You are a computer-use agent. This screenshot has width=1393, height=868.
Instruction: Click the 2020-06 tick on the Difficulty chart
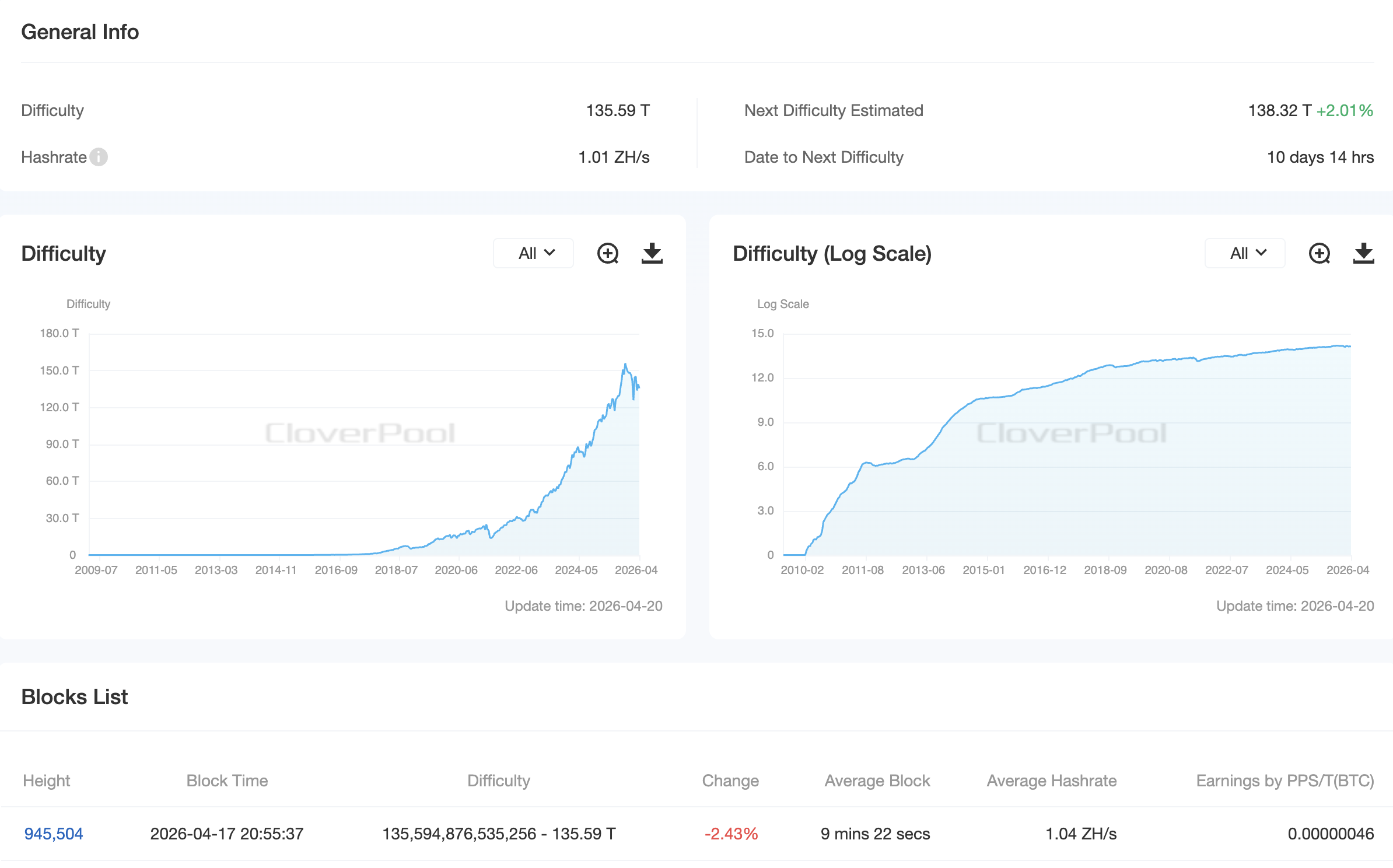coord(456,570)
